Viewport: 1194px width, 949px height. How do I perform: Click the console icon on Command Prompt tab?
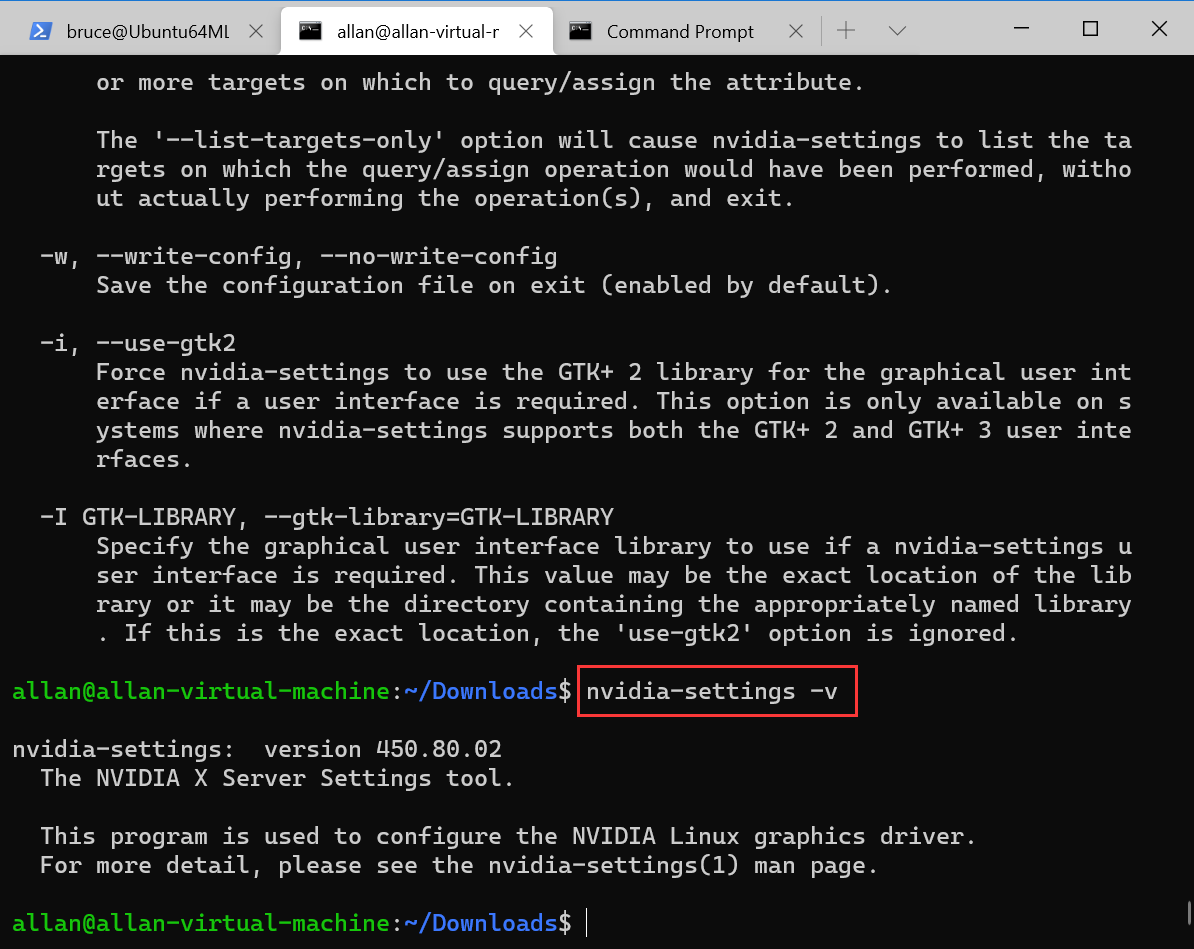[x=580, y=31]
